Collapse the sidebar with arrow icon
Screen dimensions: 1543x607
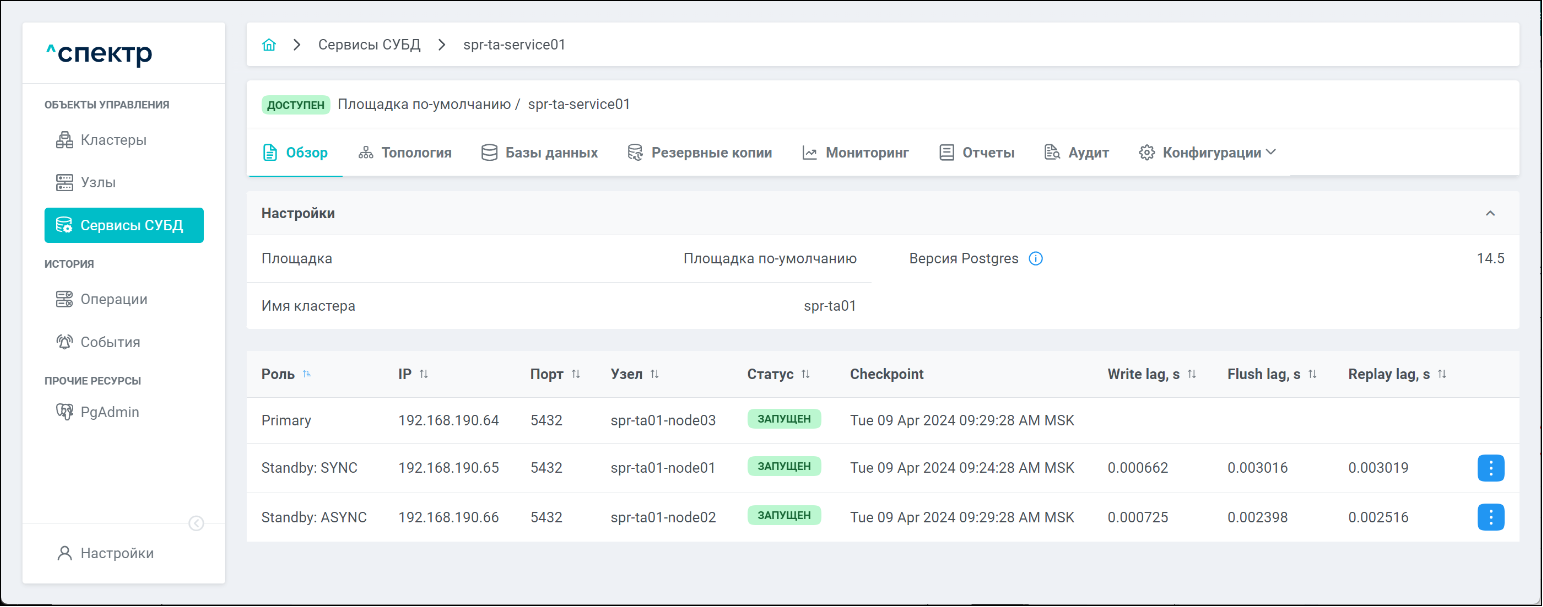197,523
